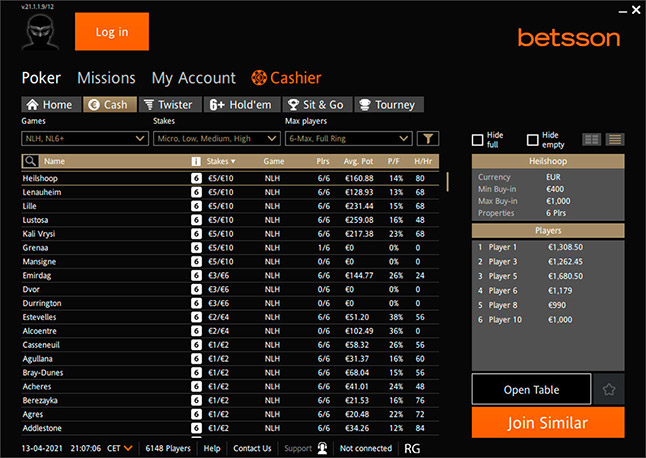This screenshot has width=646, height=458.
Task: Open the Help link in status bar
Action: (x=212, y=448)
